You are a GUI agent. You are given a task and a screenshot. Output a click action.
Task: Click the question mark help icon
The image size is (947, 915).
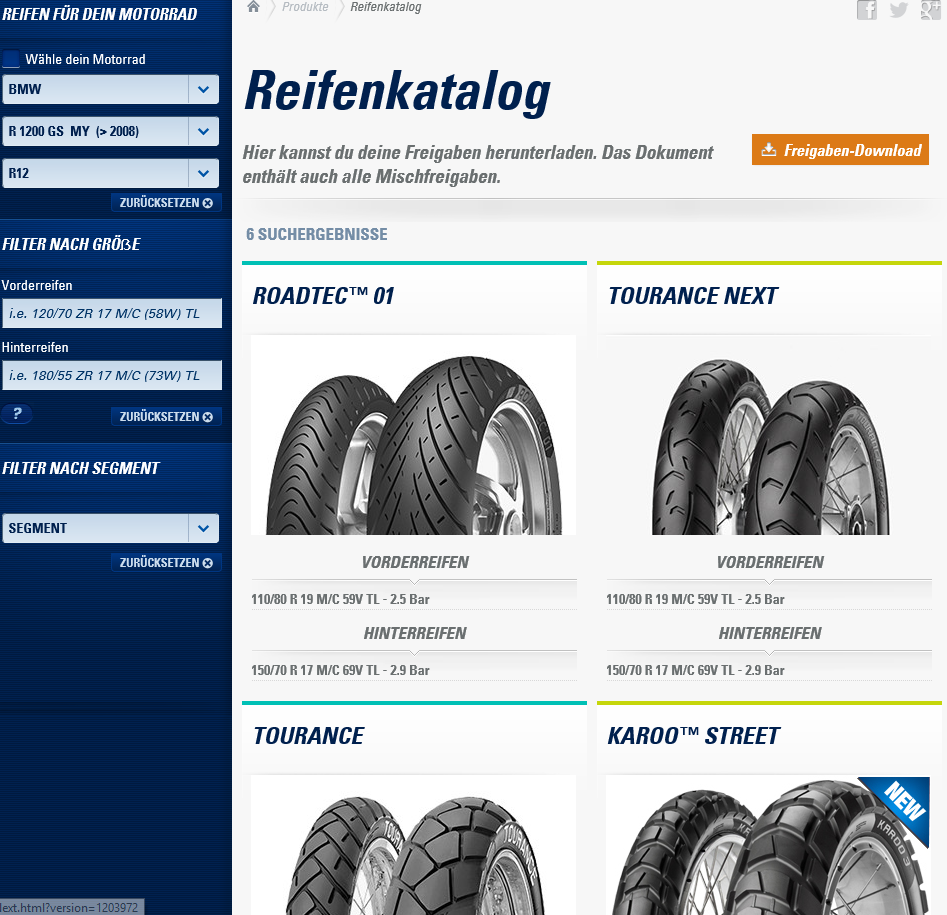16,414
